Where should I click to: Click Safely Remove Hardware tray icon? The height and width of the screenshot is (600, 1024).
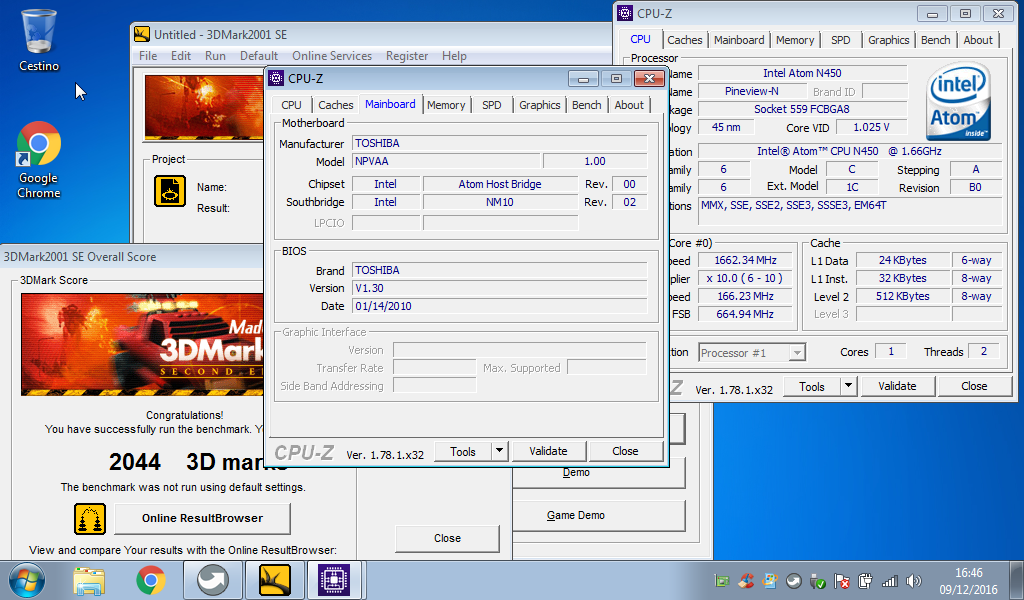[818, 580]
